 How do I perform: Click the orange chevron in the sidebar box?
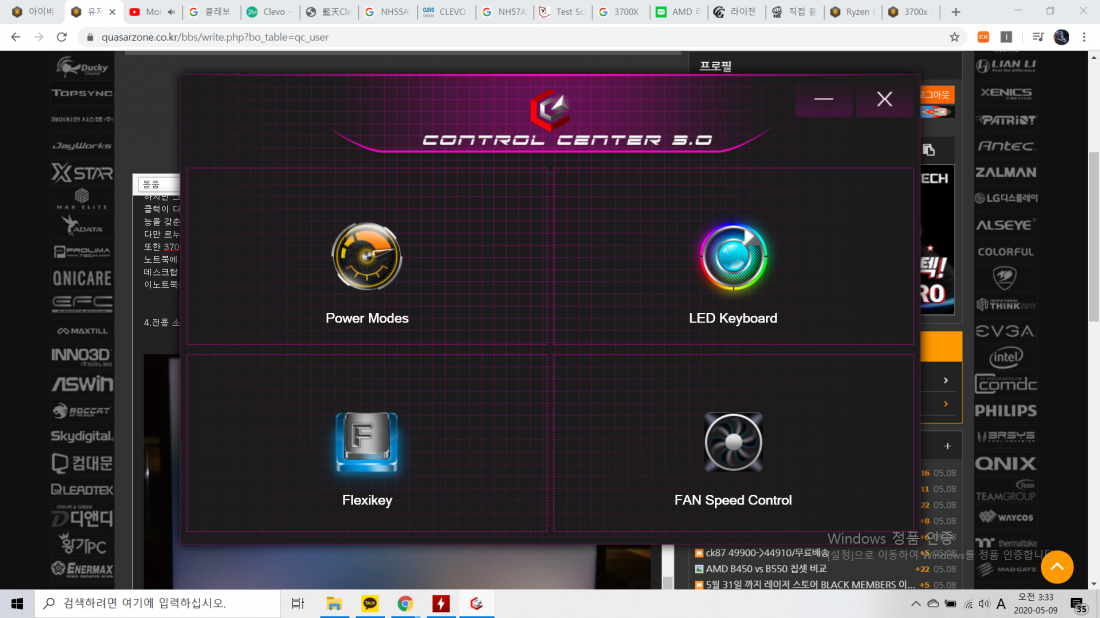point(946,404)
